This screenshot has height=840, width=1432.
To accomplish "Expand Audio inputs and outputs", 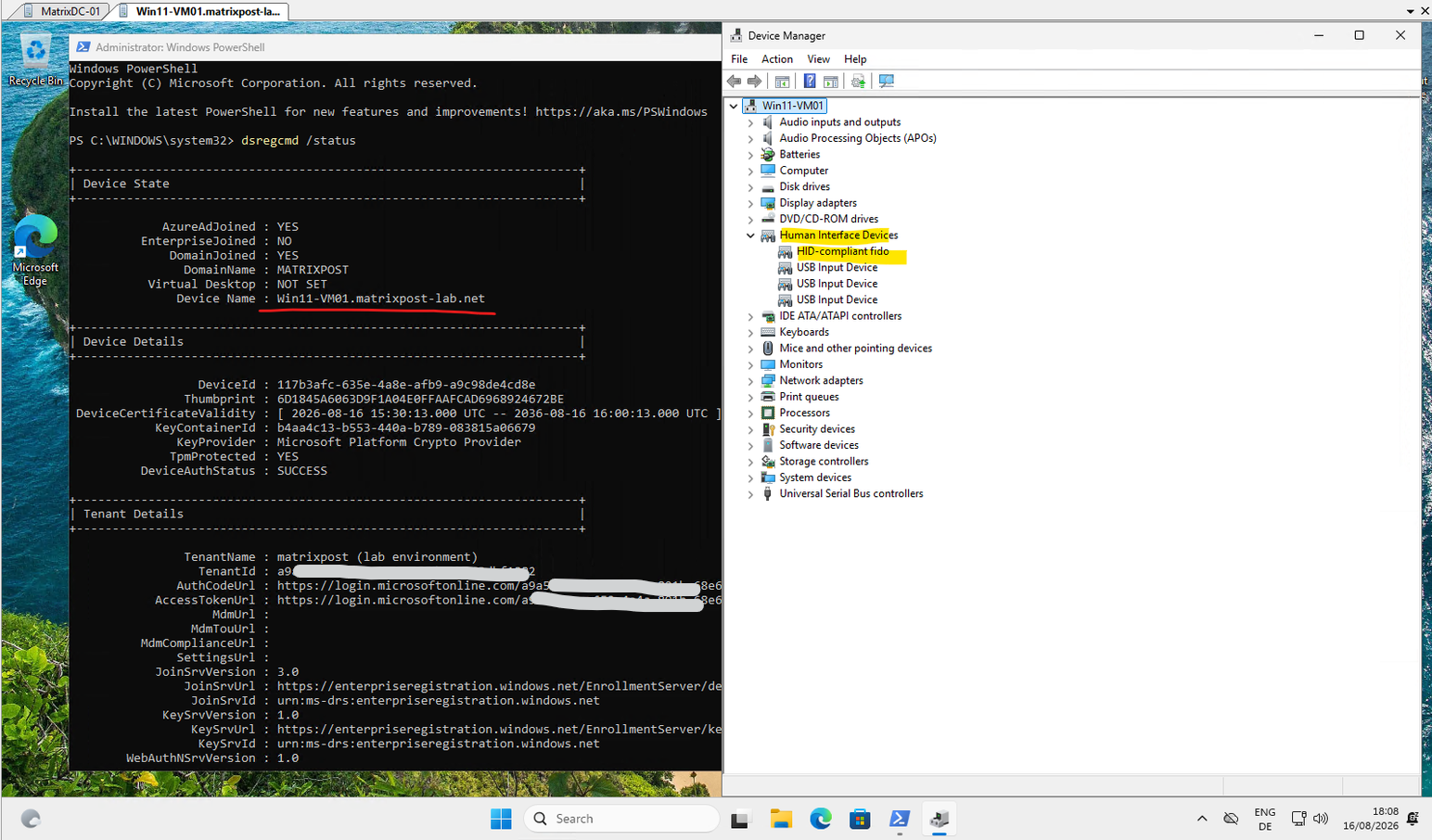I will tap(750, 122).
